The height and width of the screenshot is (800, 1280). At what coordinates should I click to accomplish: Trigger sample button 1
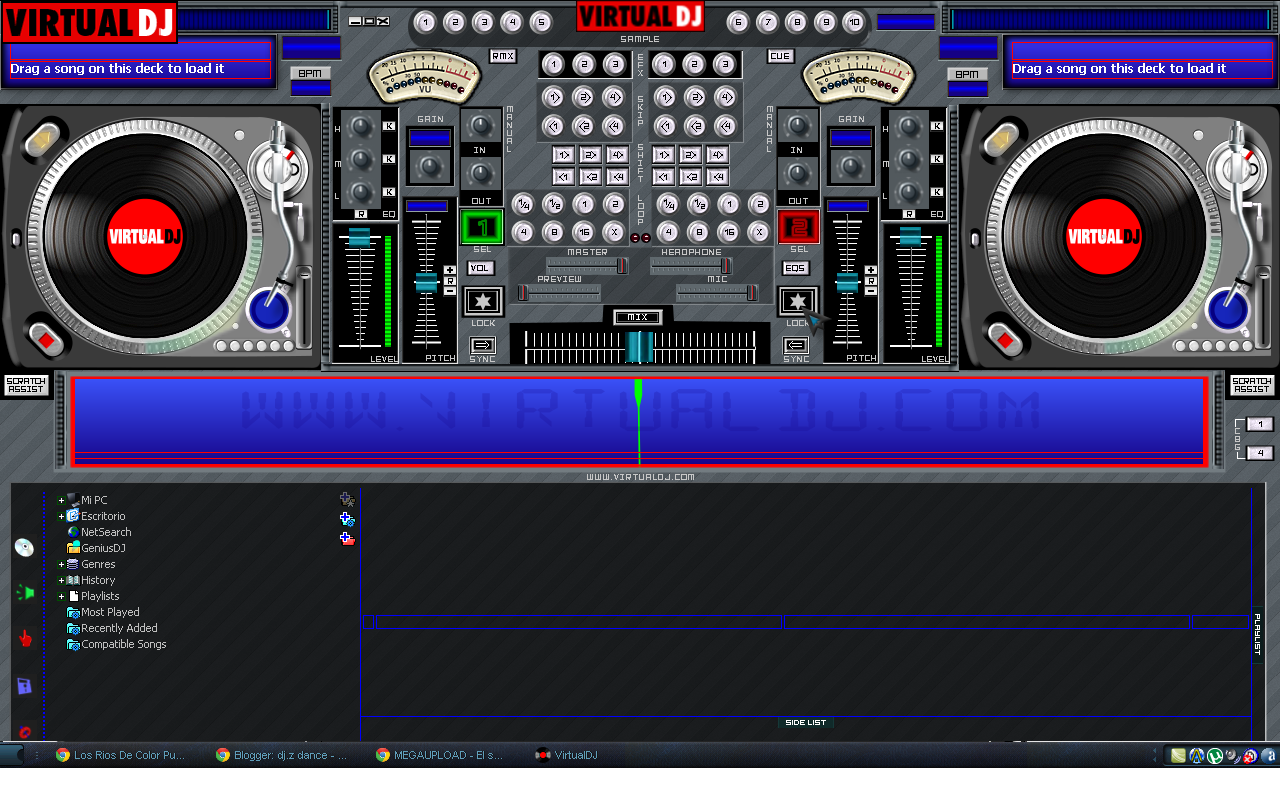(x=425, y=22)
